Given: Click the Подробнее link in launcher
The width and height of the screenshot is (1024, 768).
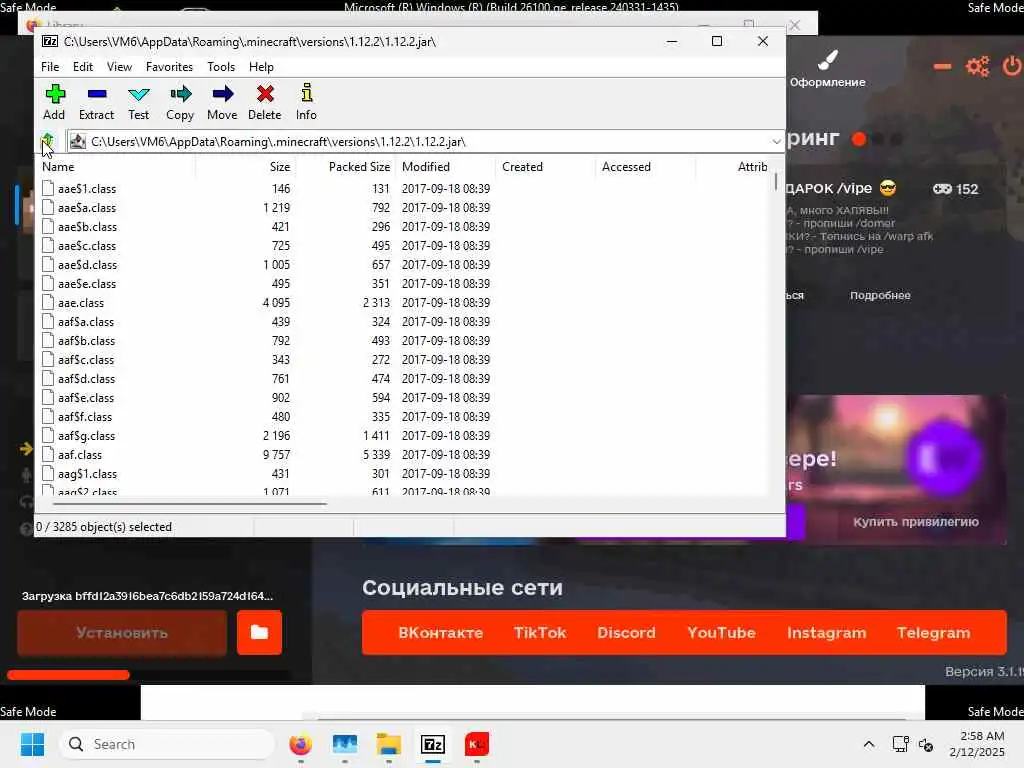Looking at the screenshot, I should [880, 295].
